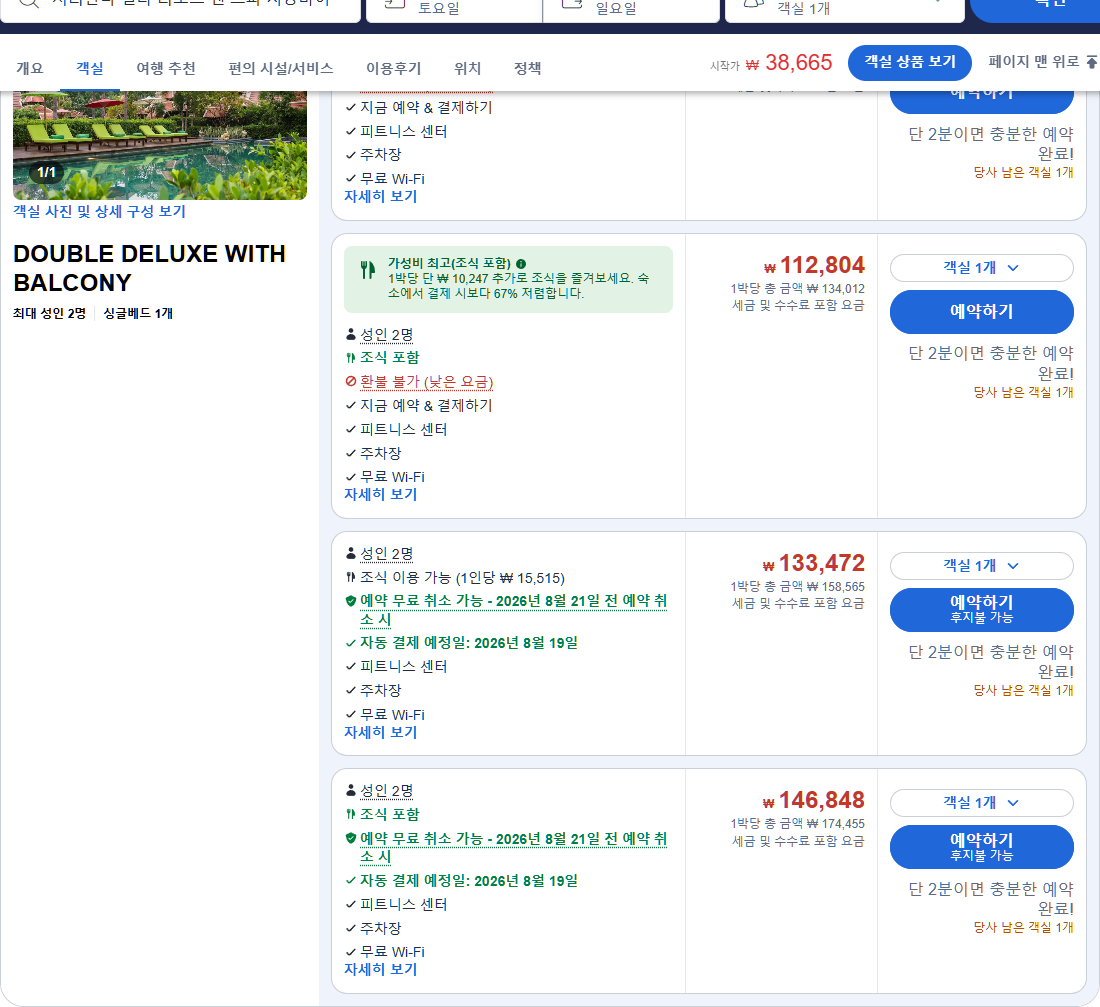Click fork icon beside 조식 이용 가능
This screenshot has height=1007, width=1100.
click(351, 577)
